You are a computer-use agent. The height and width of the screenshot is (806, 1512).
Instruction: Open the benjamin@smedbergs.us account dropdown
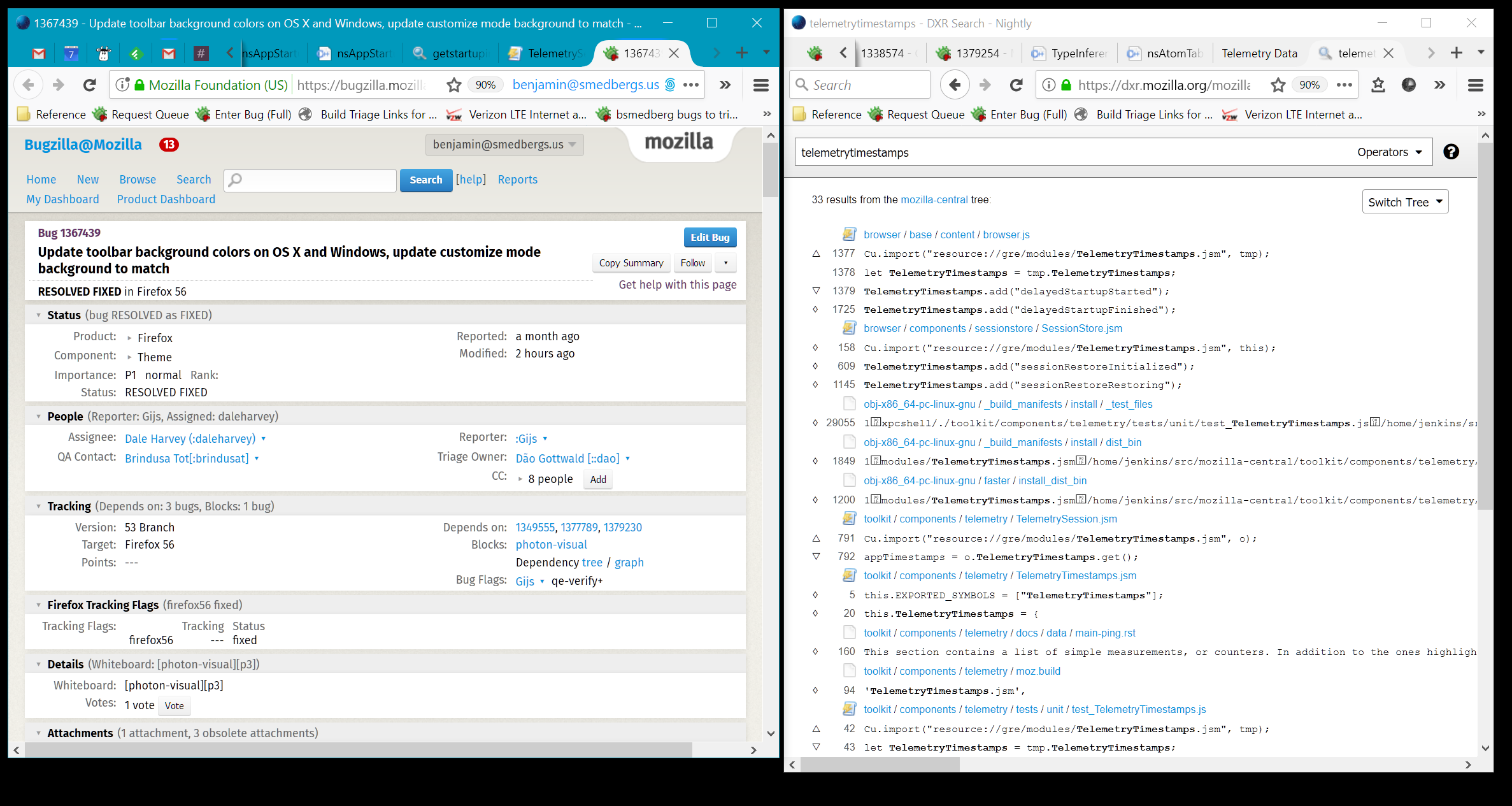pos(504,145)
